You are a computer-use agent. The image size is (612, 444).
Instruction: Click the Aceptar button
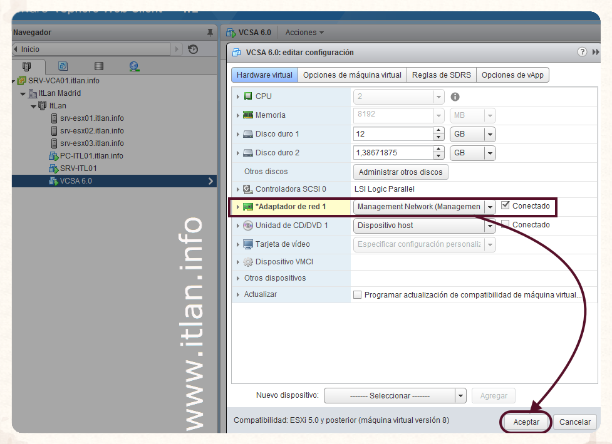click(x=526, y=422)
